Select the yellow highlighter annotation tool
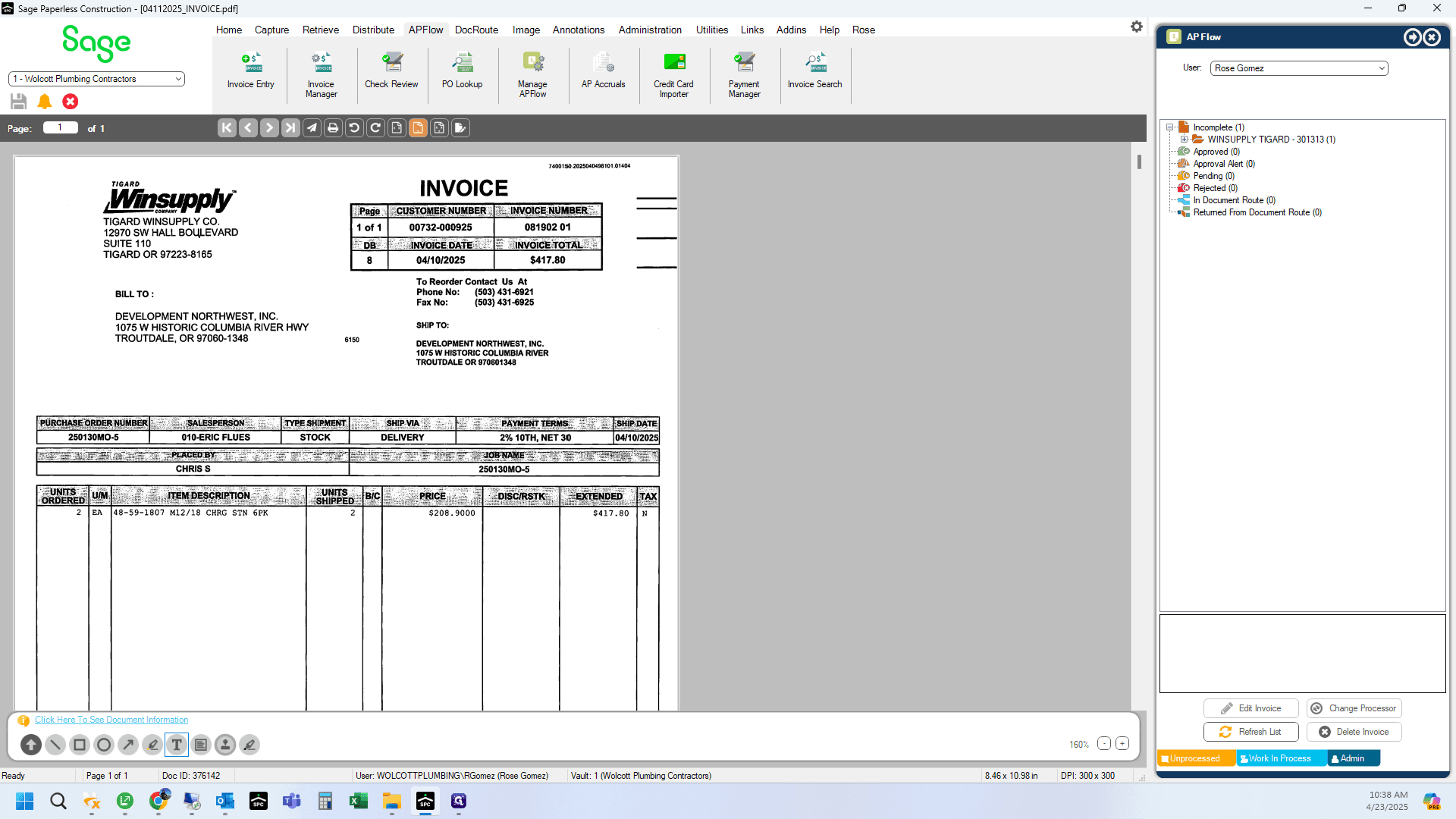The height and width of the screenshot is (819, 1456). click(x=152, y=745)
